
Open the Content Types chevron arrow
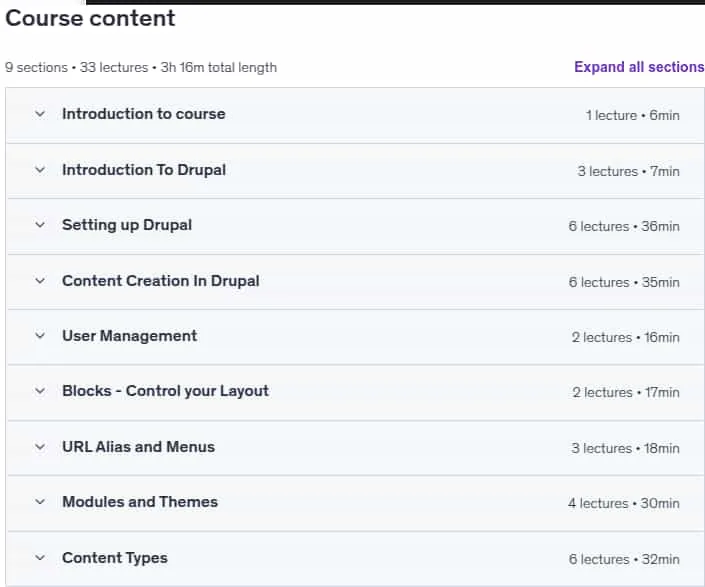pyautogui.click(x=40, y=558)
